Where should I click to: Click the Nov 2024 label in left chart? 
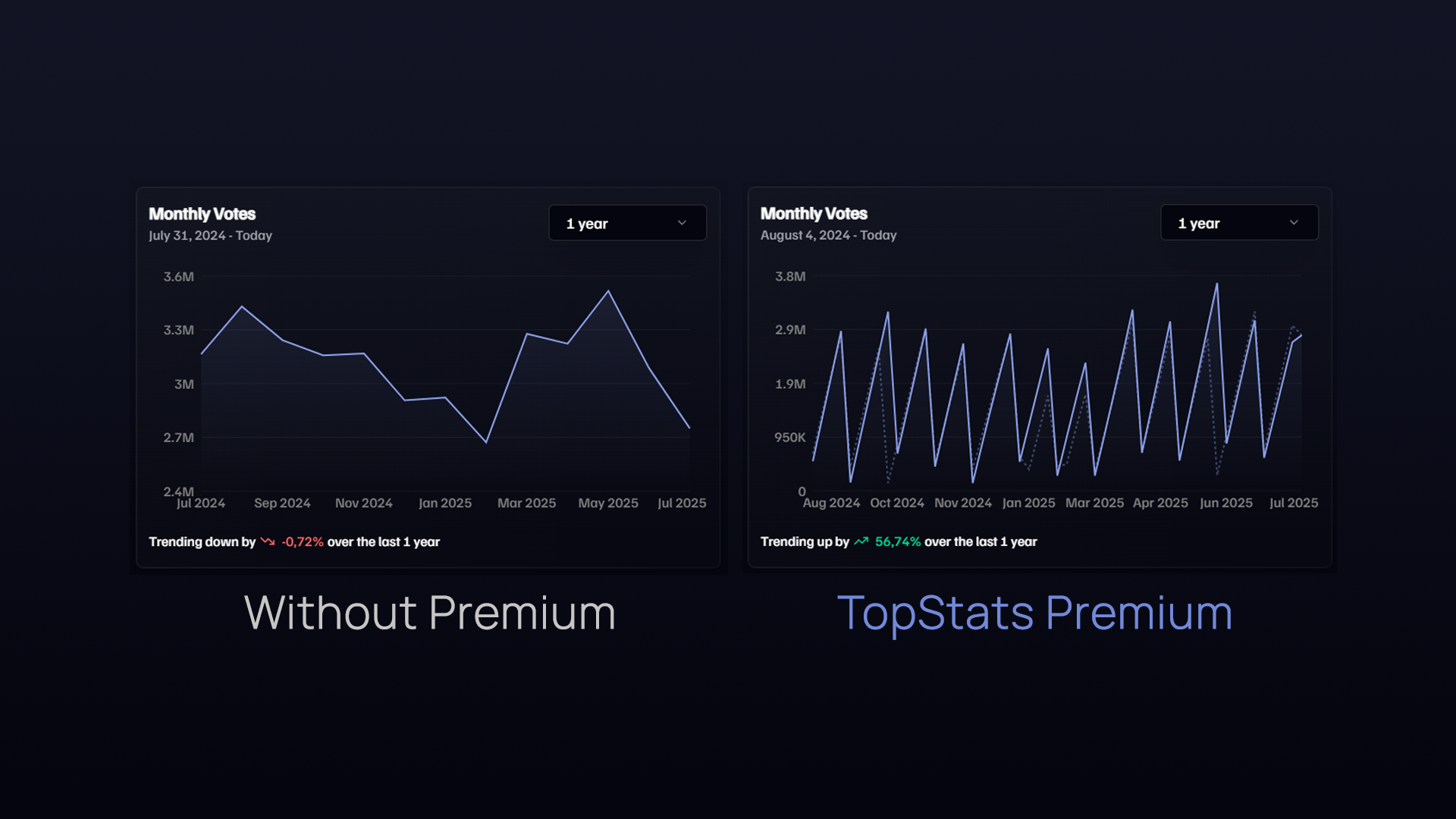(364, 503)
